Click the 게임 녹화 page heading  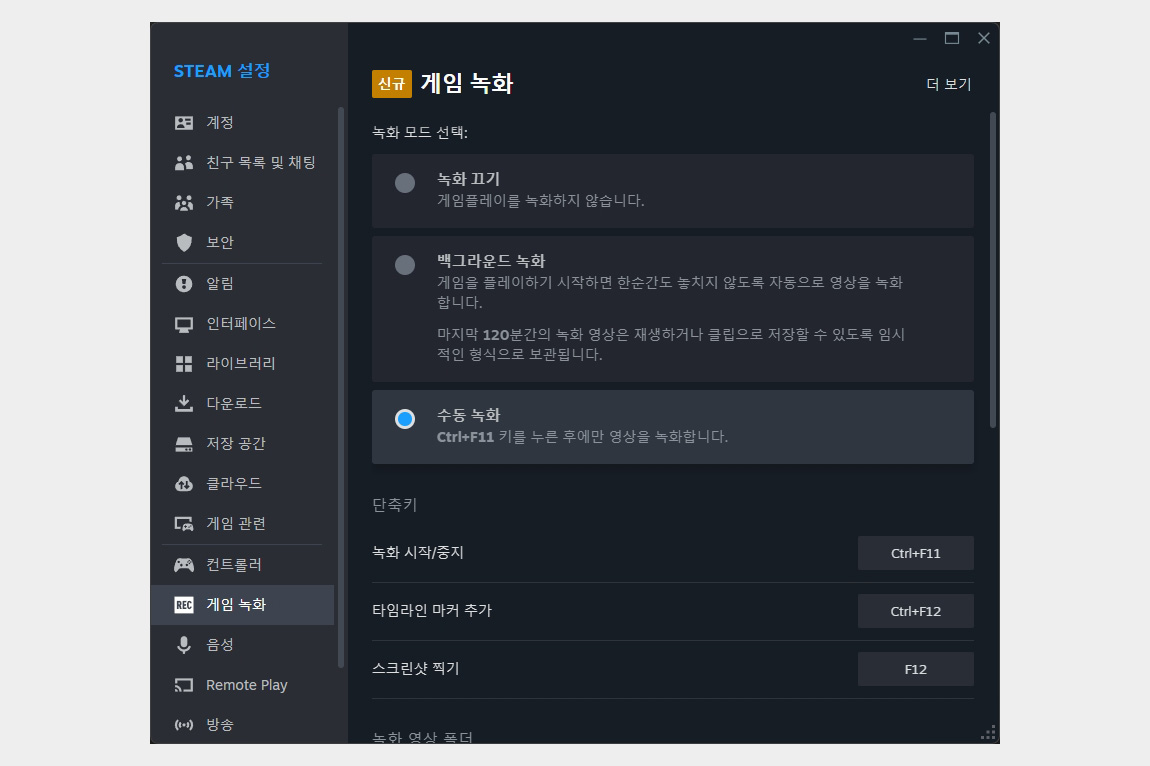(466, 84)
